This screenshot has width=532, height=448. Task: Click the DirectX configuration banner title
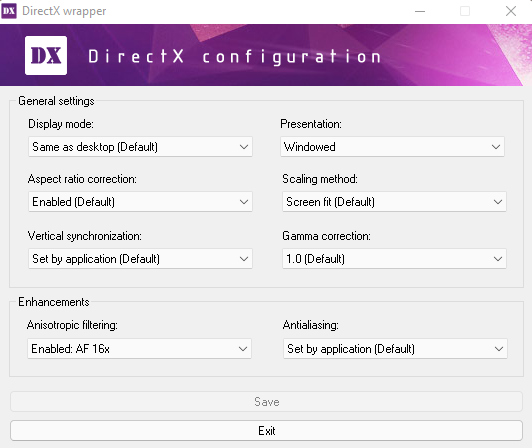235,56
